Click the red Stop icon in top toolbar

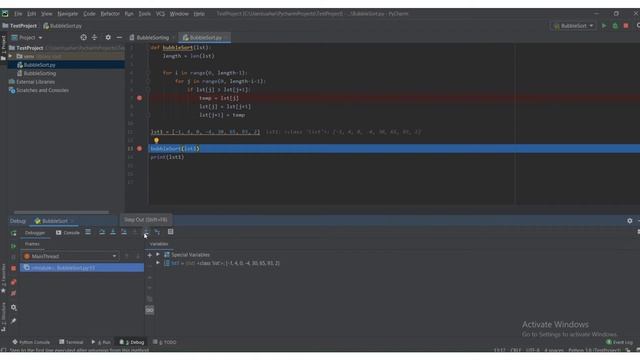click(x=626, y=26)
